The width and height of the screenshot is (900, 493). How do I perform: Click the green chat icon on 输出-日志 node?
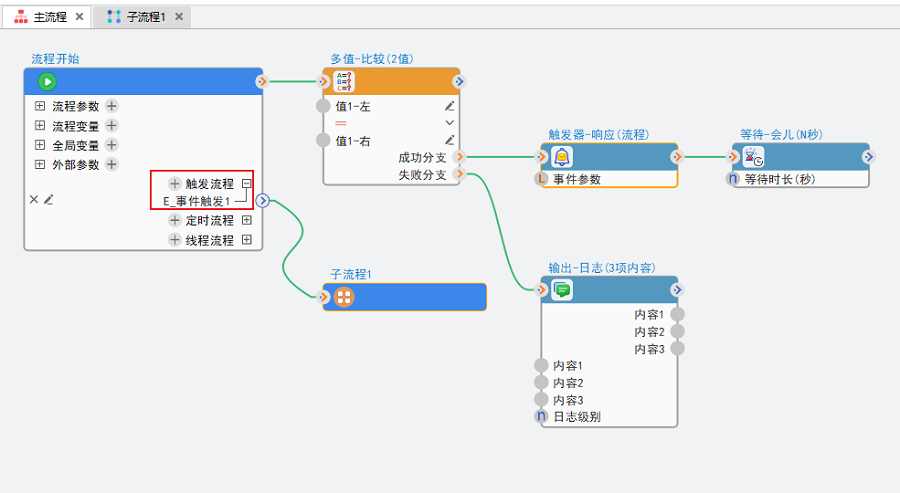[562, 290]
